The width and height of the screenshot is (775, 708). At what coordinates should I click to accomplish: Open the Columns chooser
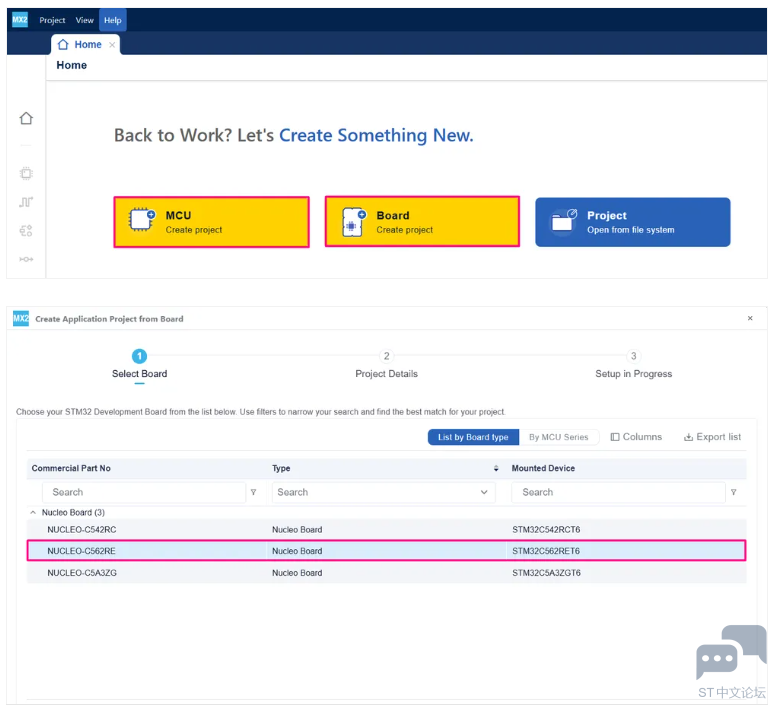coord(636,437)
